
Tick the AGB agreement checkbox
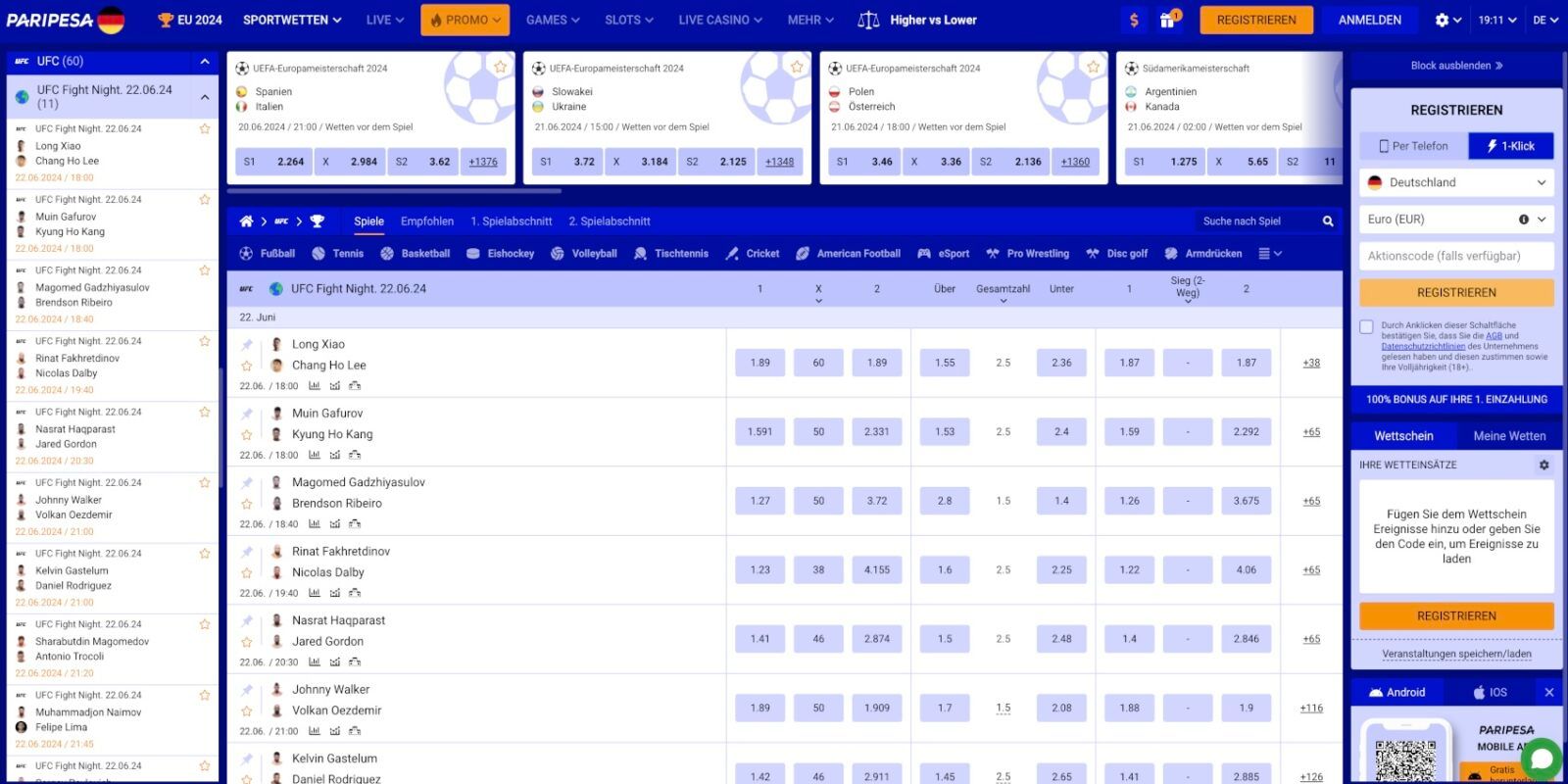coord(1366,327)
